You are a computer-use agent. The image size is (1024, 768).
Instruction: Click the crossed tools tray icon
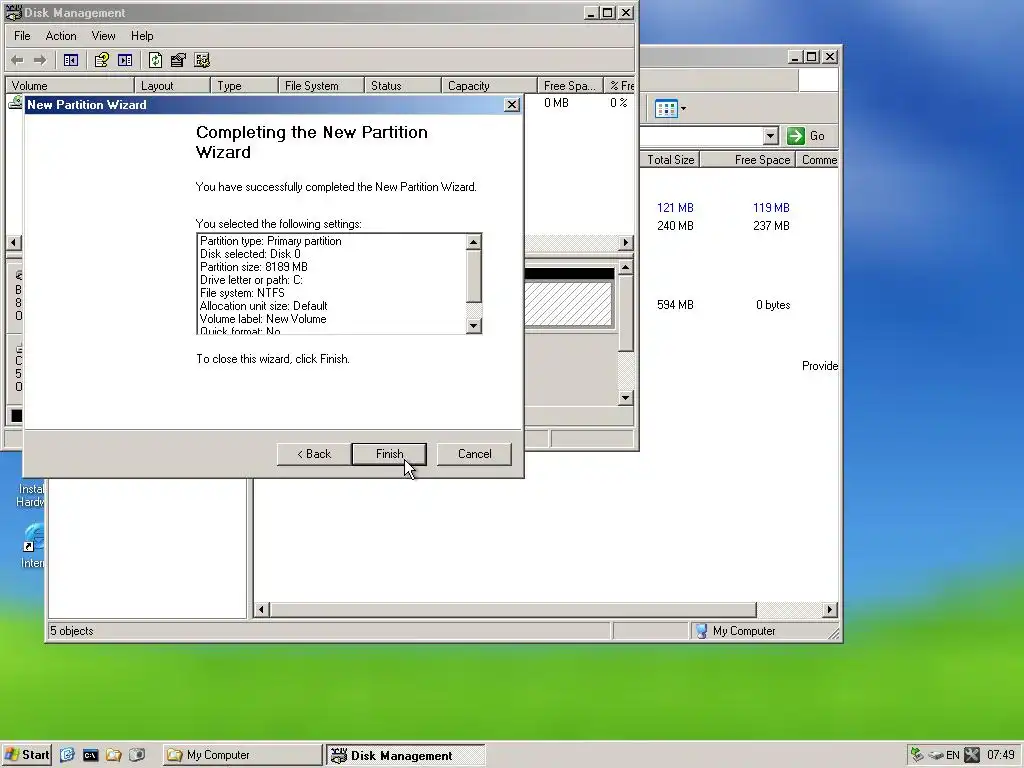[972, 755]
